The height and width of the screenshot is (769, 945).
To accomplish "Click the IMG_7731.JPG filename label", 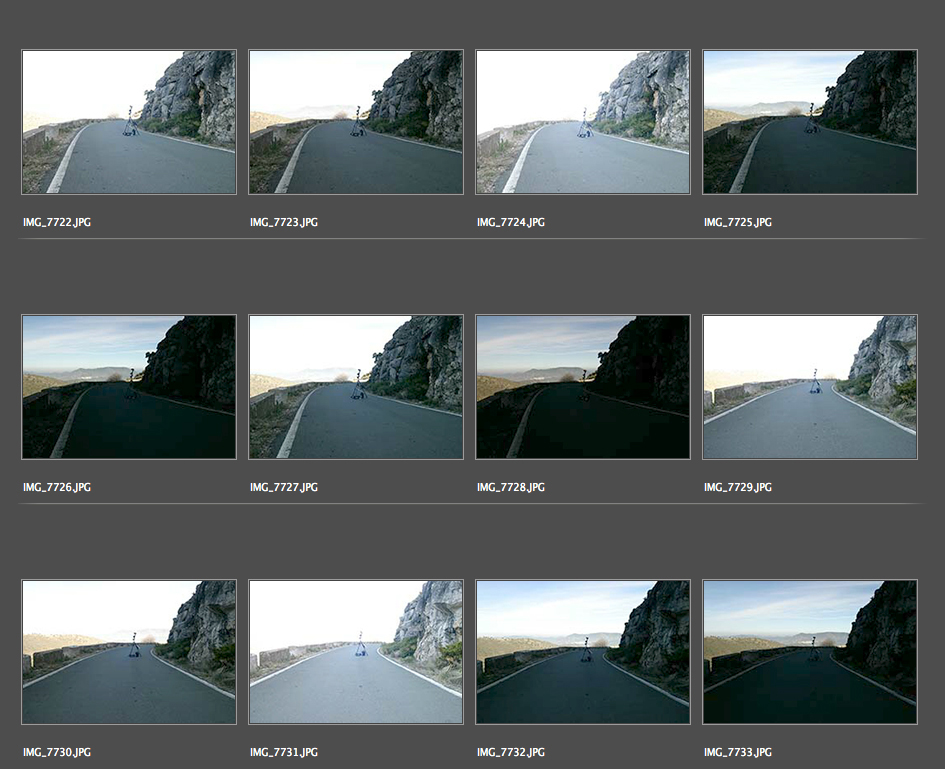I will [x=284, y=752].
